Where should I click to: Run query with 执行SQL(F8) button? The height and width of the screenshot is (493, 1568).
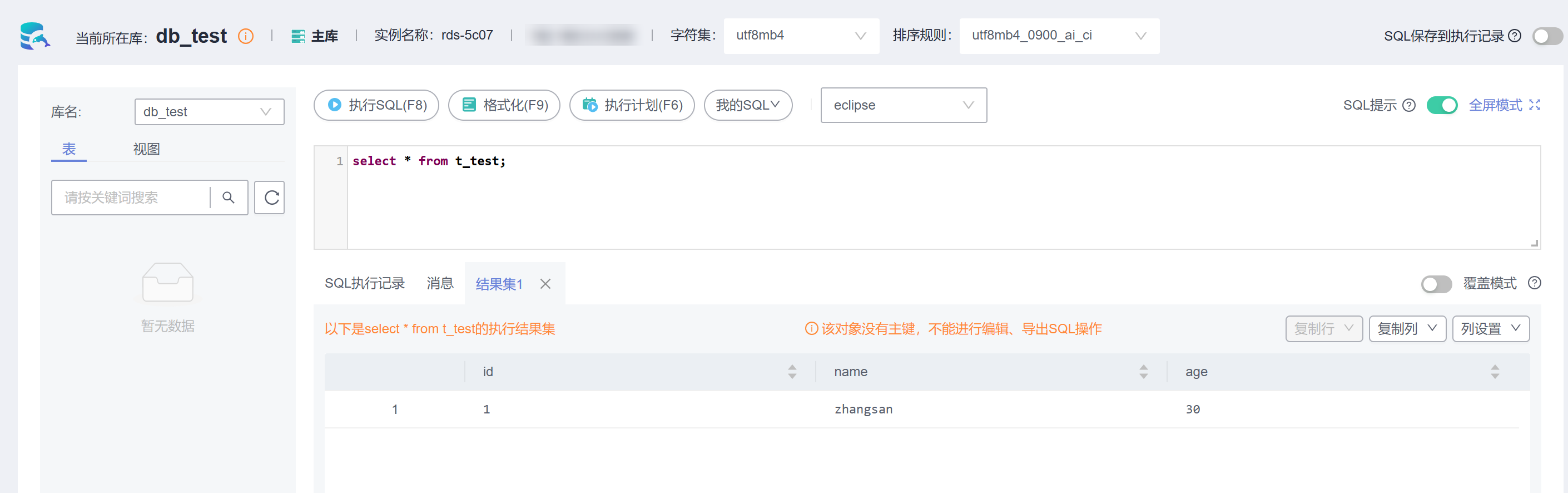(x=376, y=105)
